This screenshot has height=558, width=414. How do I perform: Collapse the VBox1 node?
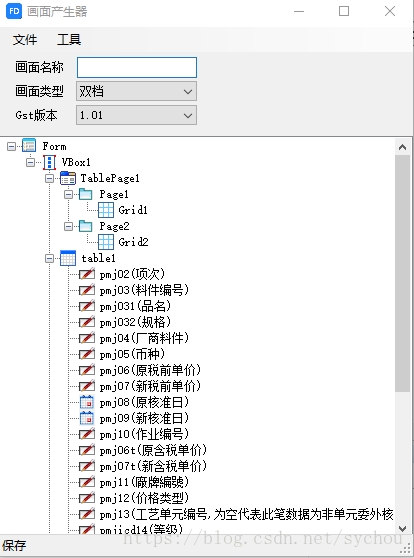[x=30, y=162]
